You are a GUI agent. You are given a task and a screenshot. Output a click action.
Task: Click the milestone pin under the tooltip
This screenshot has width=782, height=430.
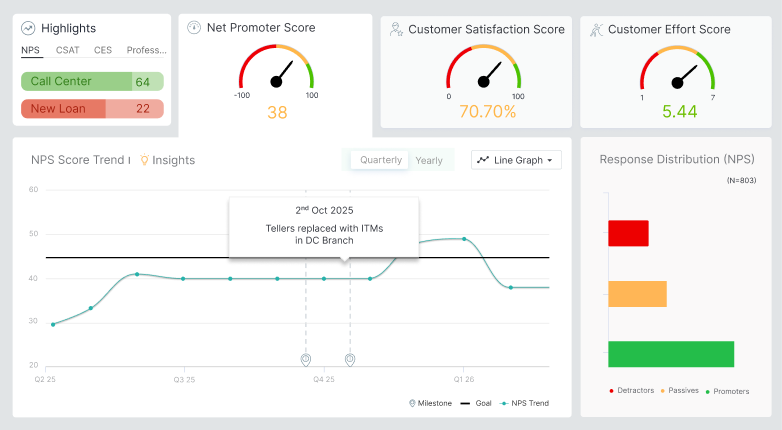click(350, 359)
